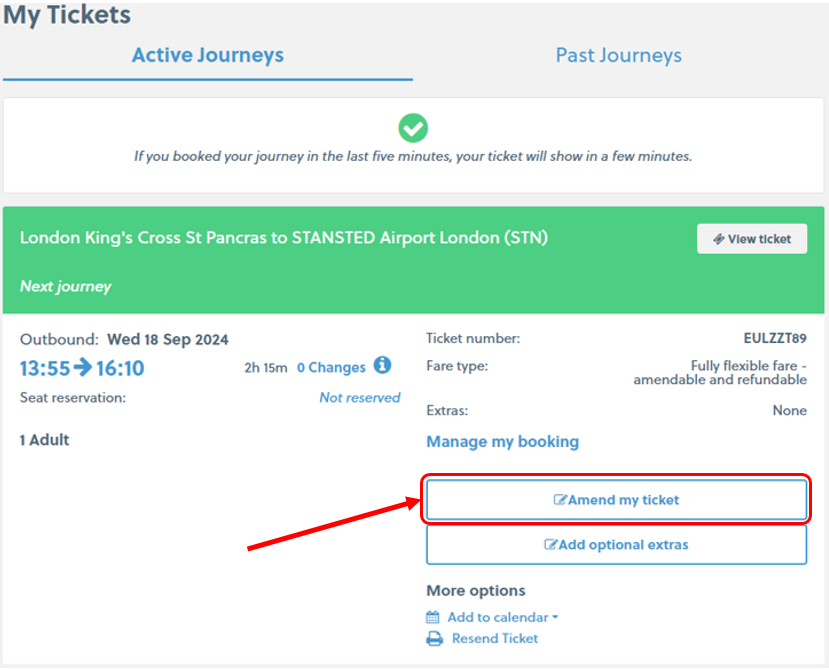Click the King's Cross to Stansted journey title
The height and width of the screenshot is (670, 829).
[x=283, y=238]
